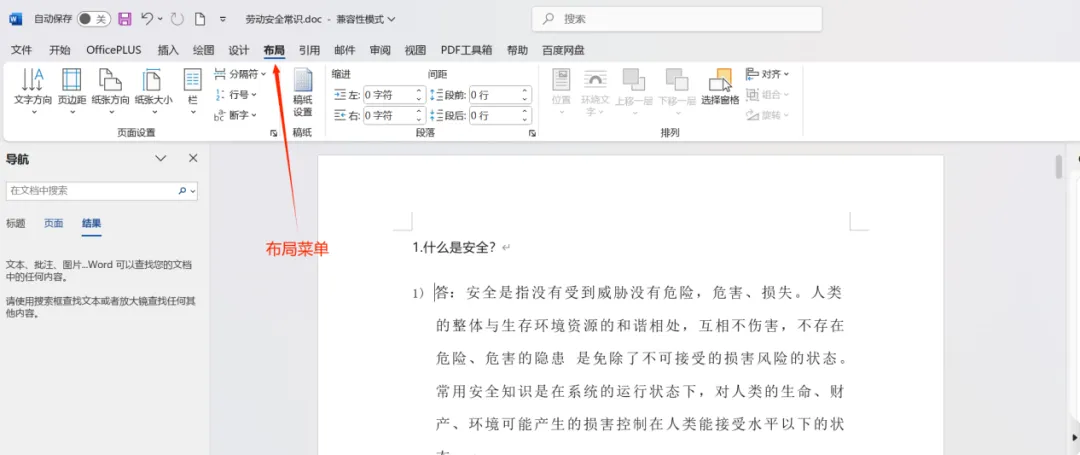Switch to the 布局 Layout tab
The height and width of the screenshot is (455, 1080).
274,50
